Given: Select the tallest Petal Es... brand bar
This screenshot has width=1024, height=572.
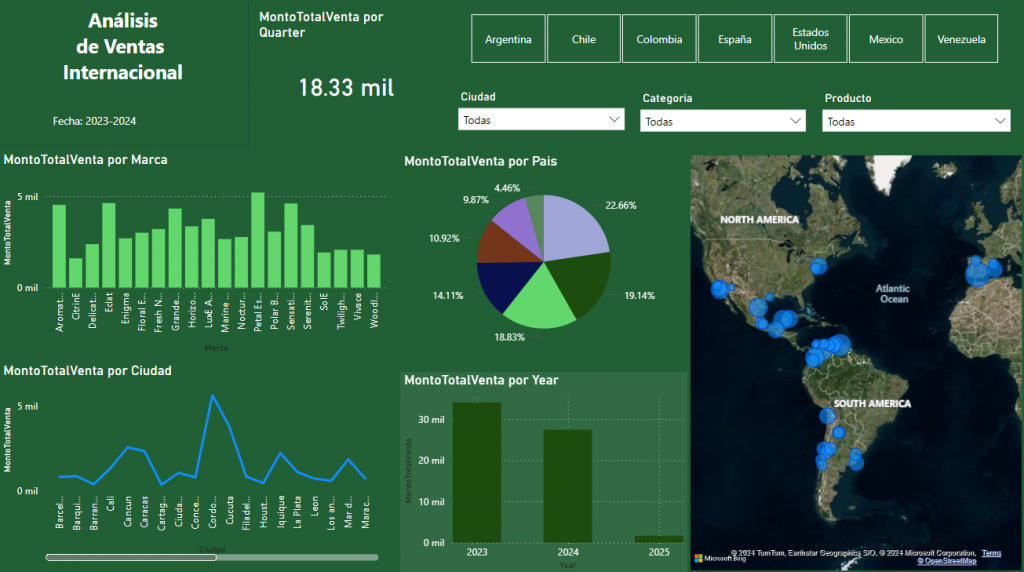Looking at the screenshot, I should click(258, 240).
